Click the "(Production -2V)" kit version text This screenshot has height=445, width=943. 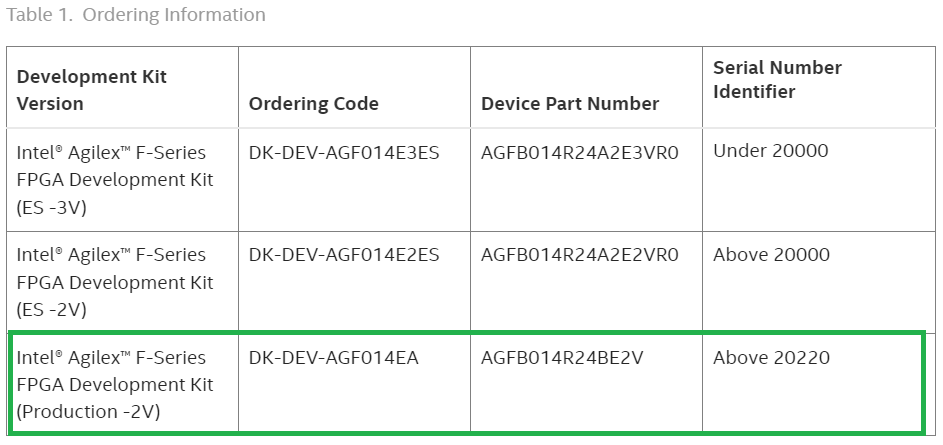(88, 412)
